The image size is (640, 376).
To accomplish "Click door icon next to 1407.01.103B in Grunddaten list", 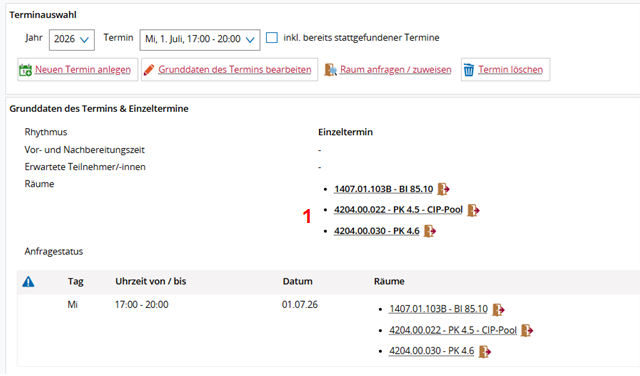I will click(443, 189).
